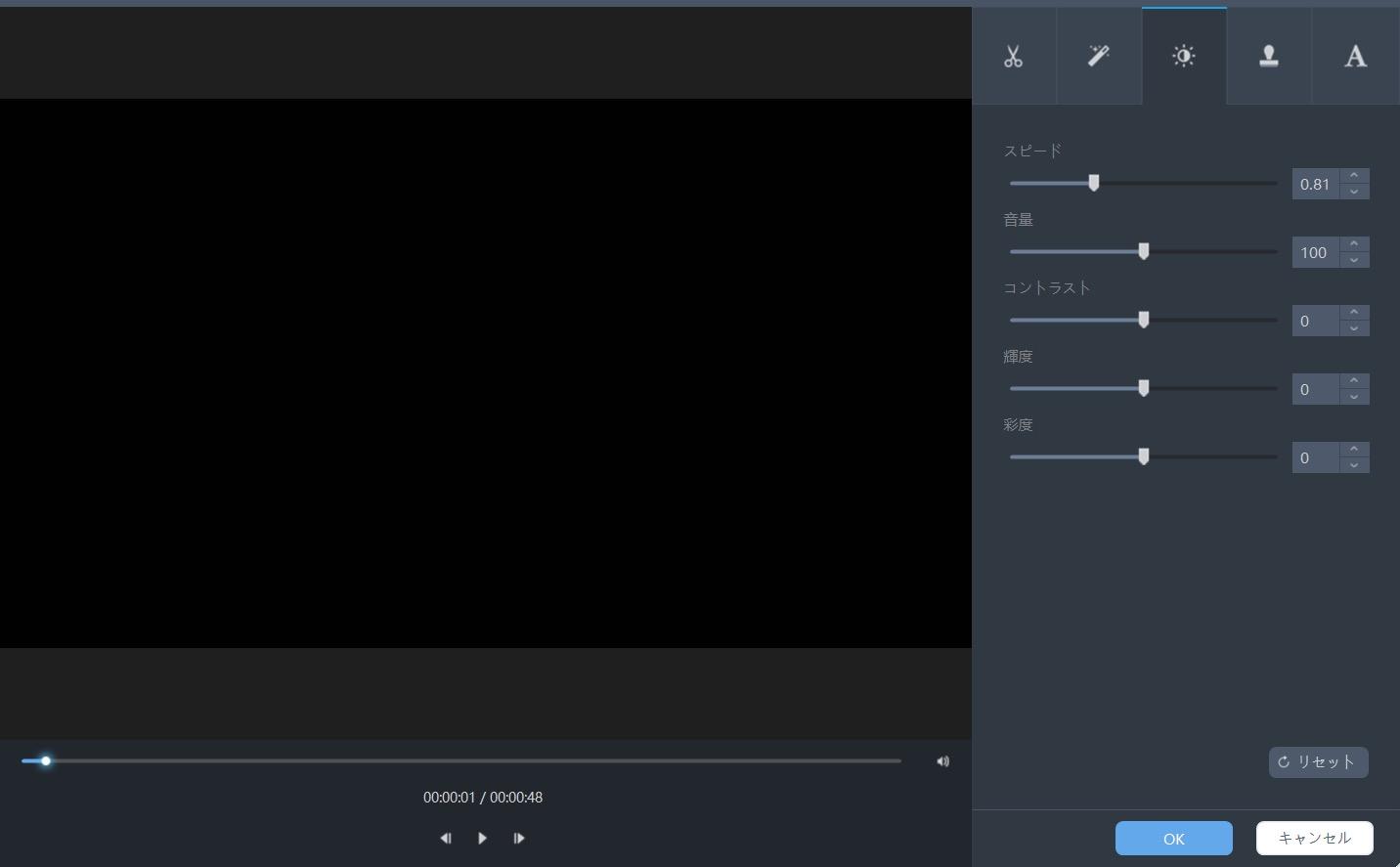Open the stamp watermark tab

point(1269,56)
